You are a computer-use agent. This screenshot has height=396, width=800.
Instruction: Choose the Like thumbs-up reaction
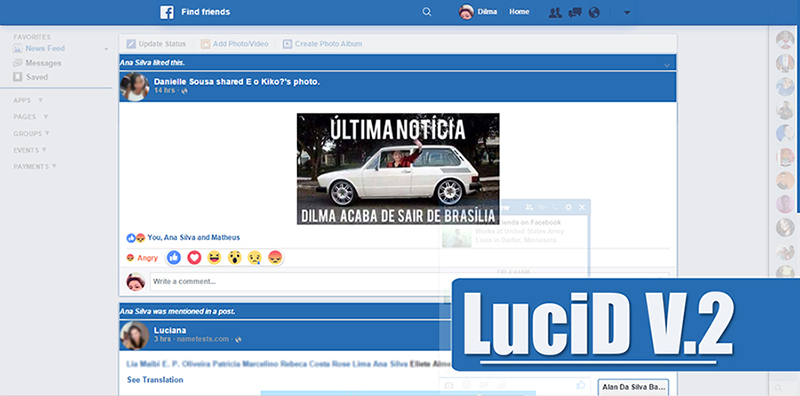174,258
